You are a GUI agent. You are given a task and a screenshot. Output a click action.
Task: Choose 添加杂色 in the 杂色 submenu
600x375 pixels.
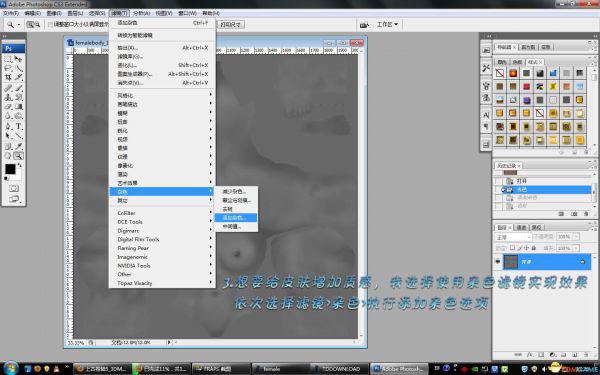point(236,218)
